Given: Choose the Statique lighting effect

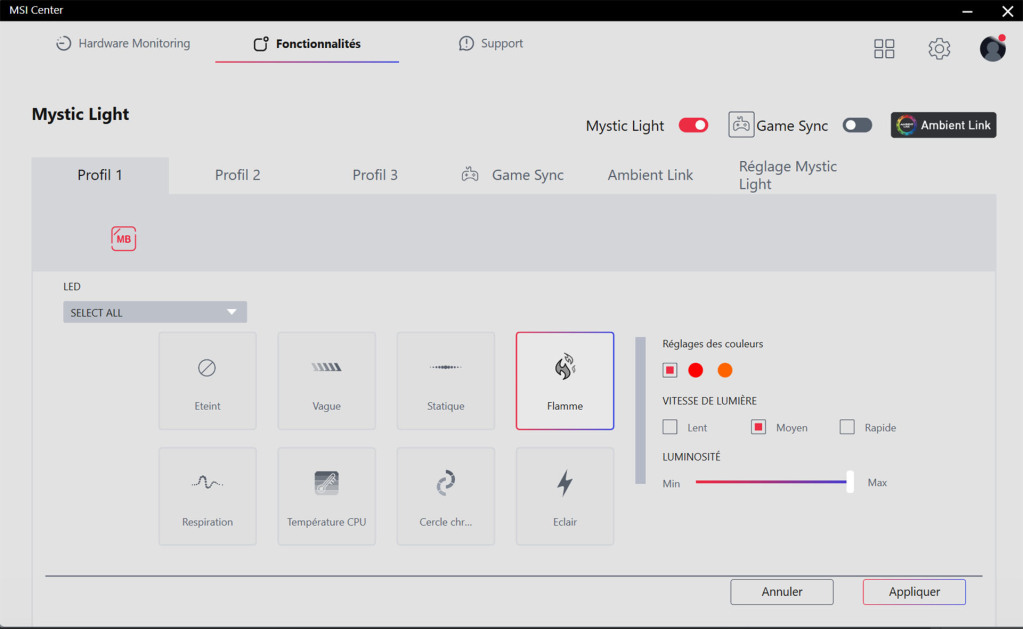Looking at the screenshot, I should [446, 381].
